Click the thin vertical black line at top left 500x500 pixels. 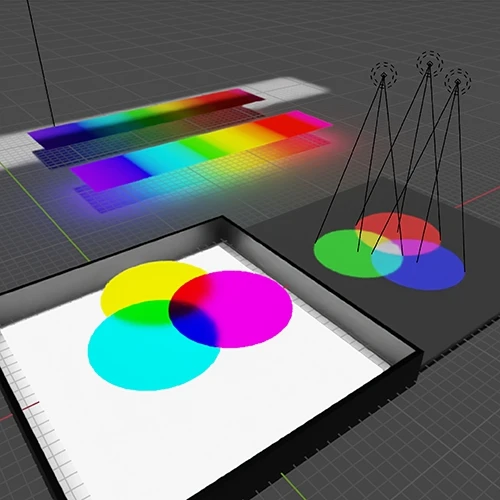click(x=41, y=63)
